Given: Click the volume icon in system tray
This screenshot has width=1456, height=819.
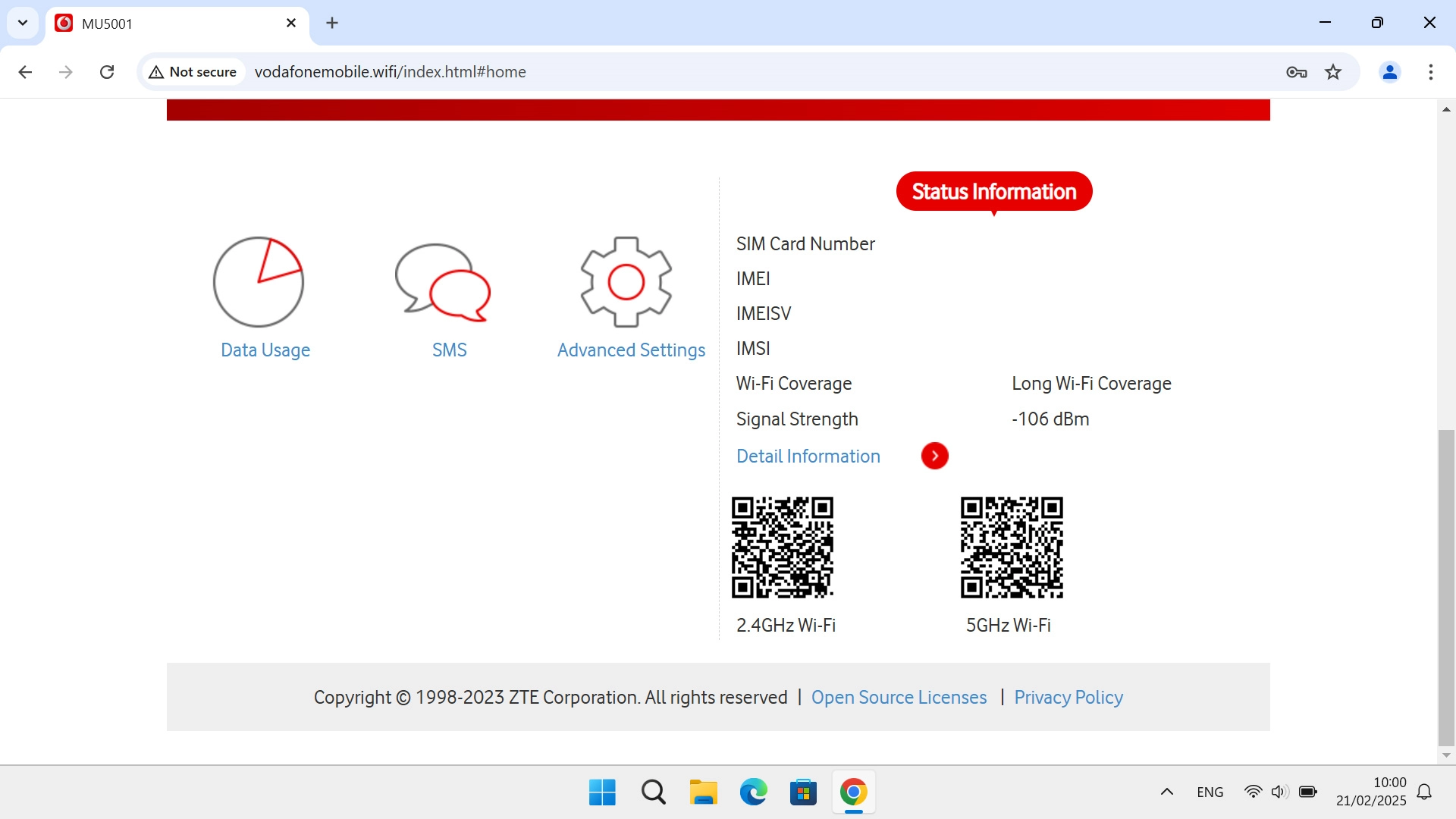Looking at the screenshot, I should [x=1279, y=791].
